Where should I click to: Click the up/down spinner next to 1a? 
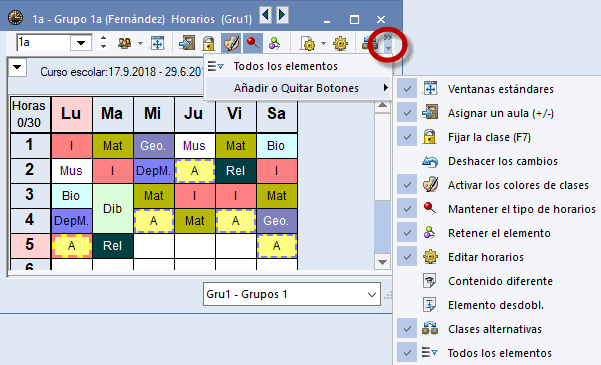pos(103,43)
